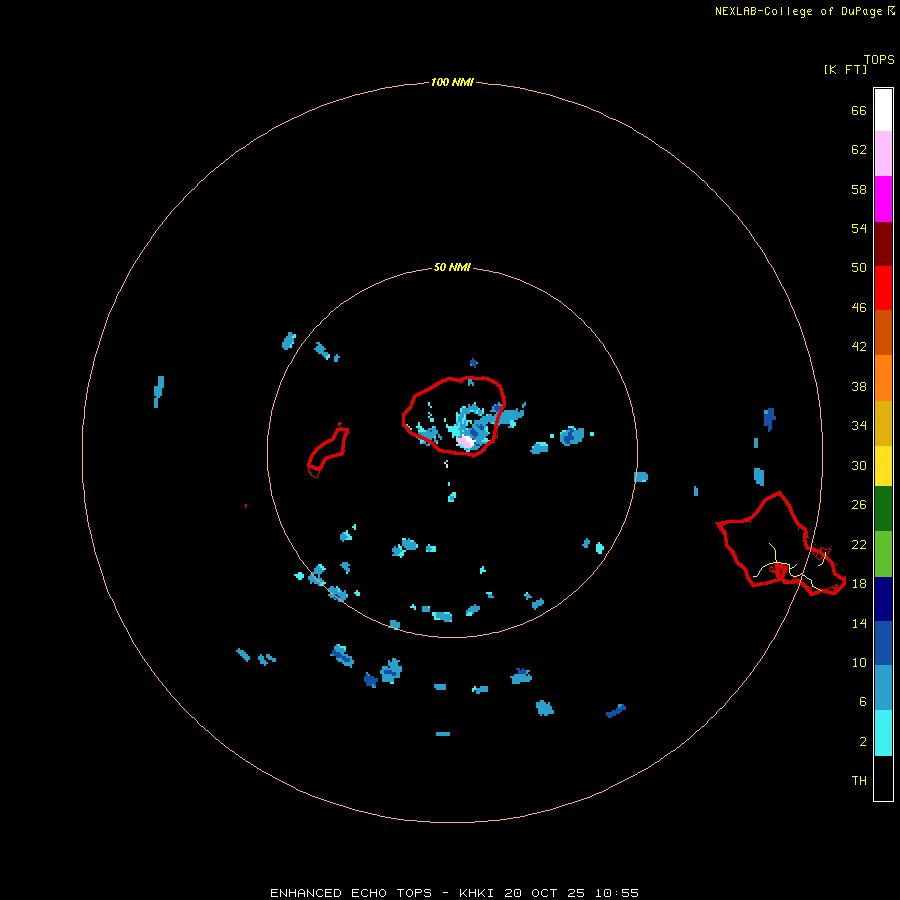Screen dimensions: 900x900
Task: Click the TOPS legend title
Action: [x=879, y=60]
